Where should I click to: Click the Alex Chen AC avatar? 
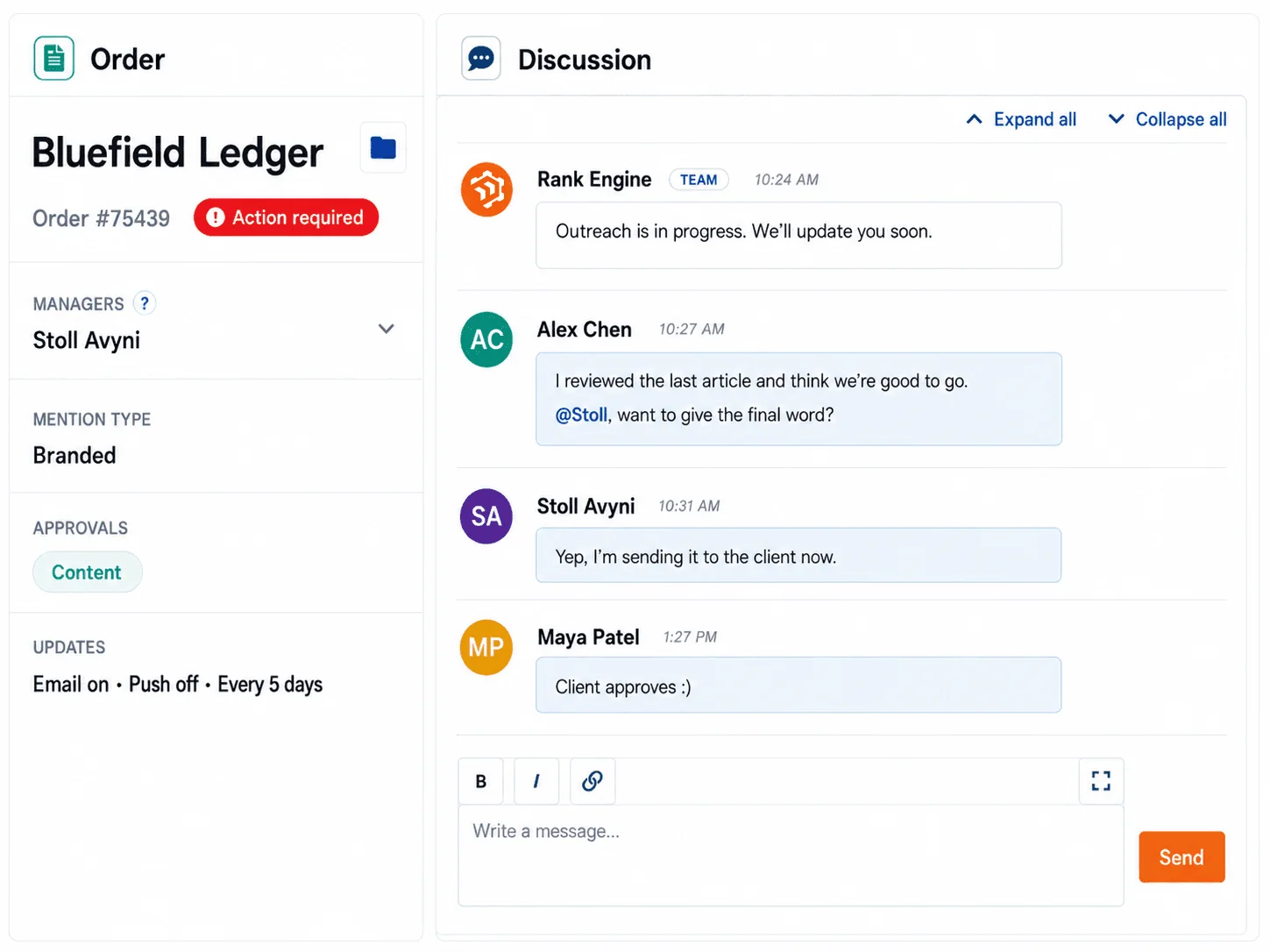pyautogui.click(x=486, y=339)
